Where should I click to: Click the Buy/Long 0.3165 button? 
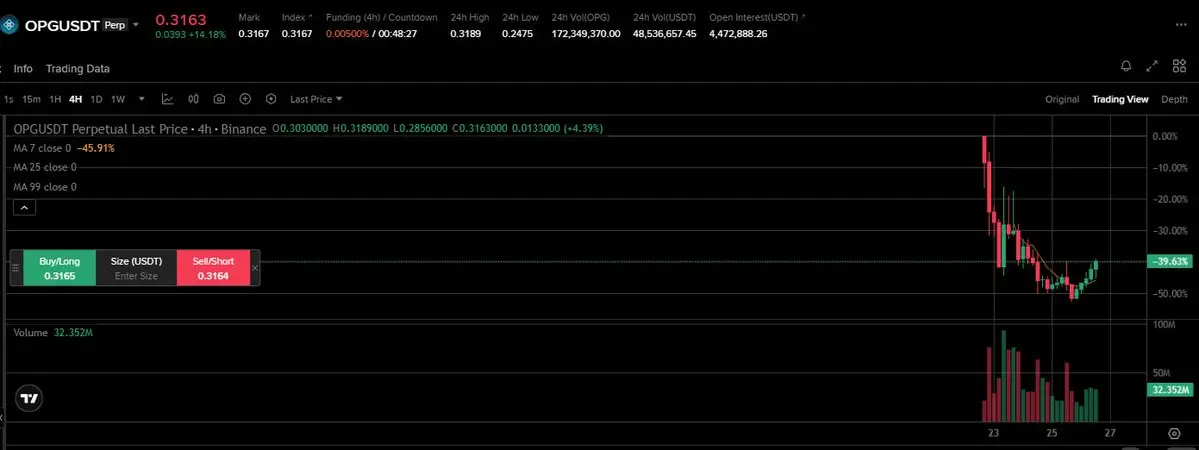[60, 268]
